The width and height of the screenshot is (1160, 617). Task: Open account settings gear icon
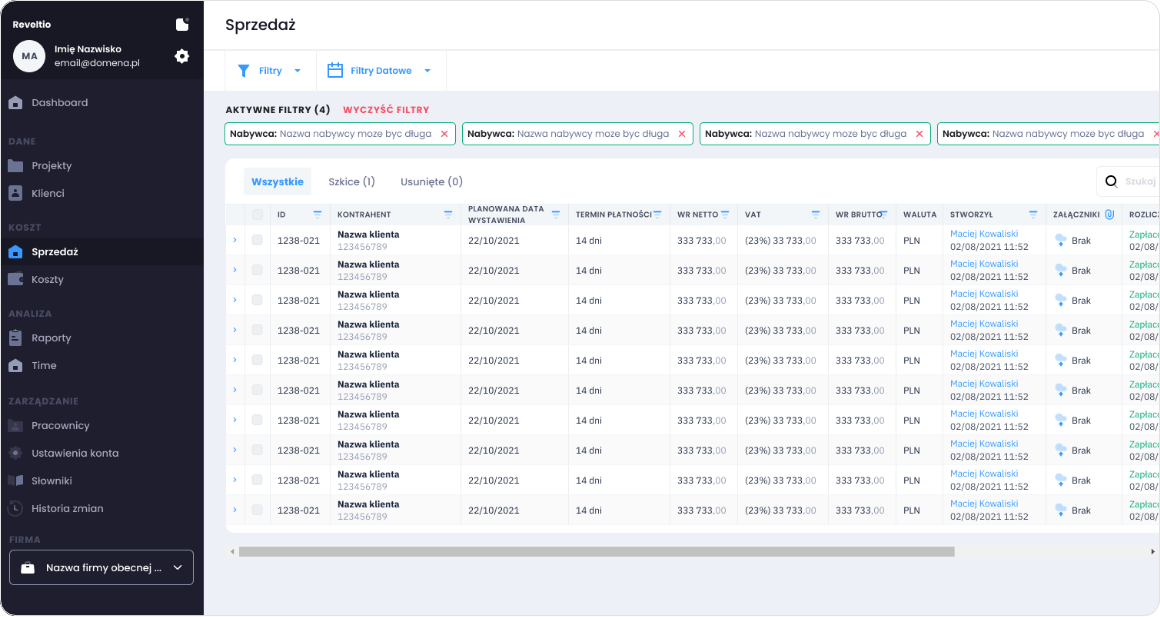181,56
